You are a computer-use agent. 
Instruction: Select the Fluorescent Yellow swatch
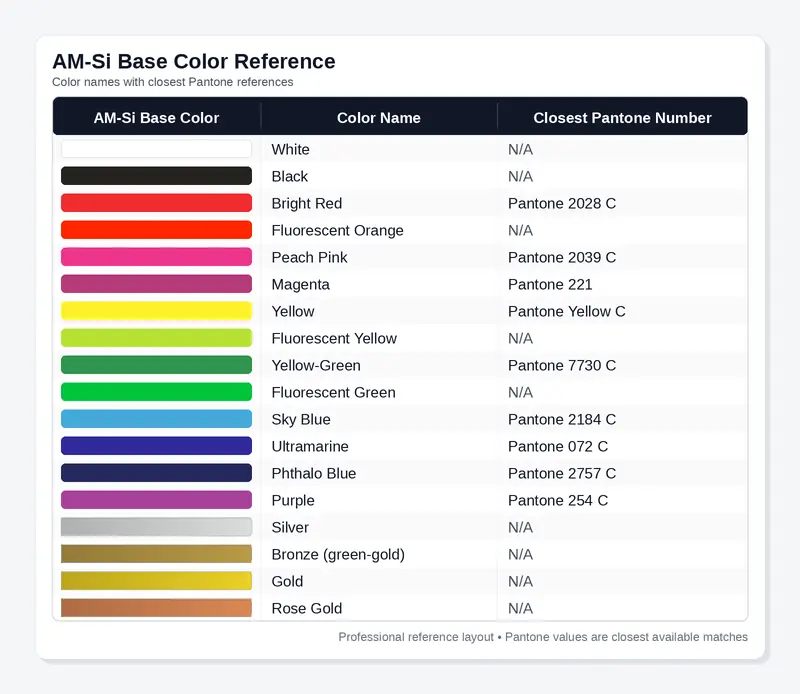[156, 338]
